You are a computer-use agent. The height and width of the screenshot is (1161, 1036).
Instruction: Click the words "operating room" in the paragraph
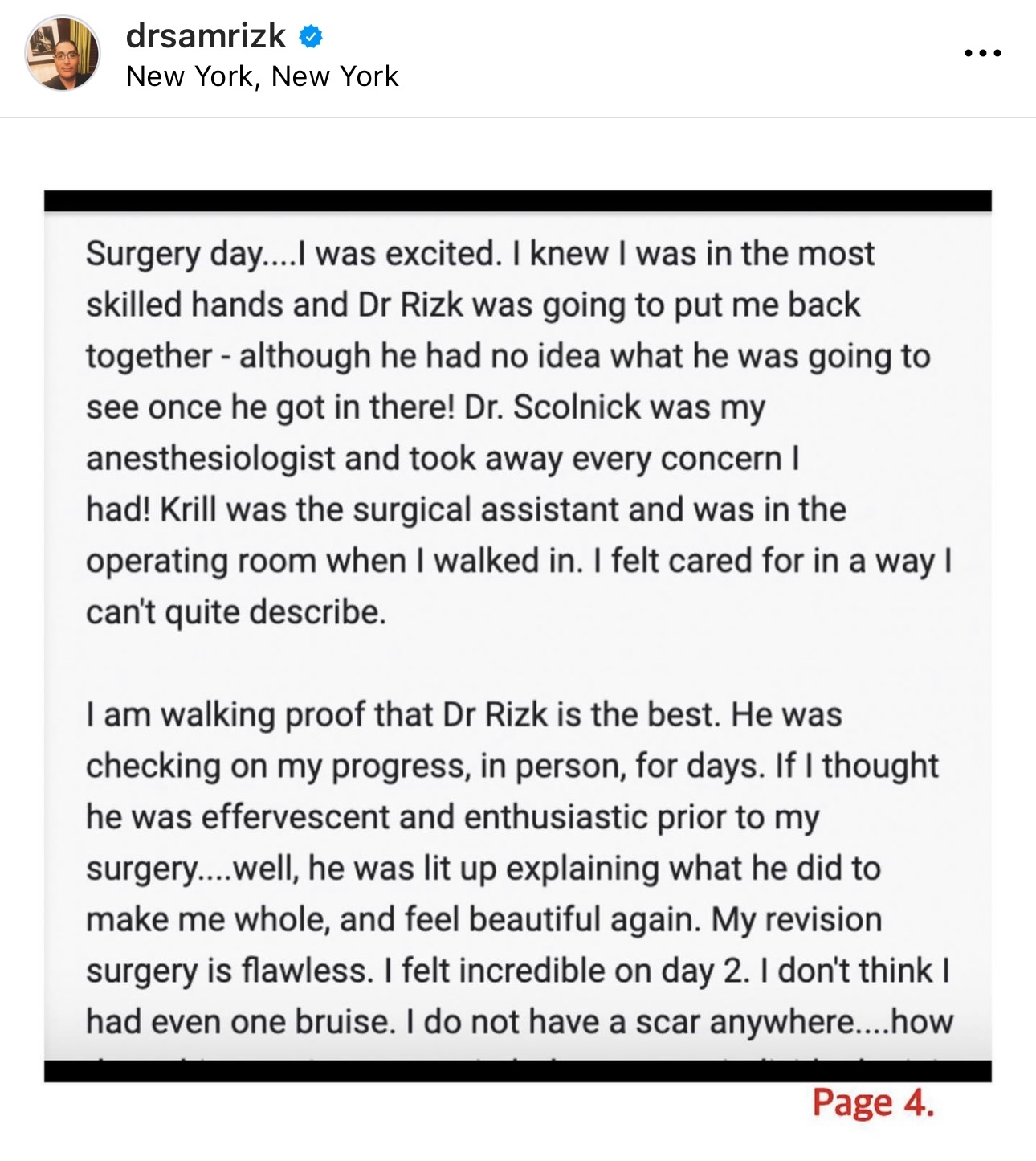(201, 562)
